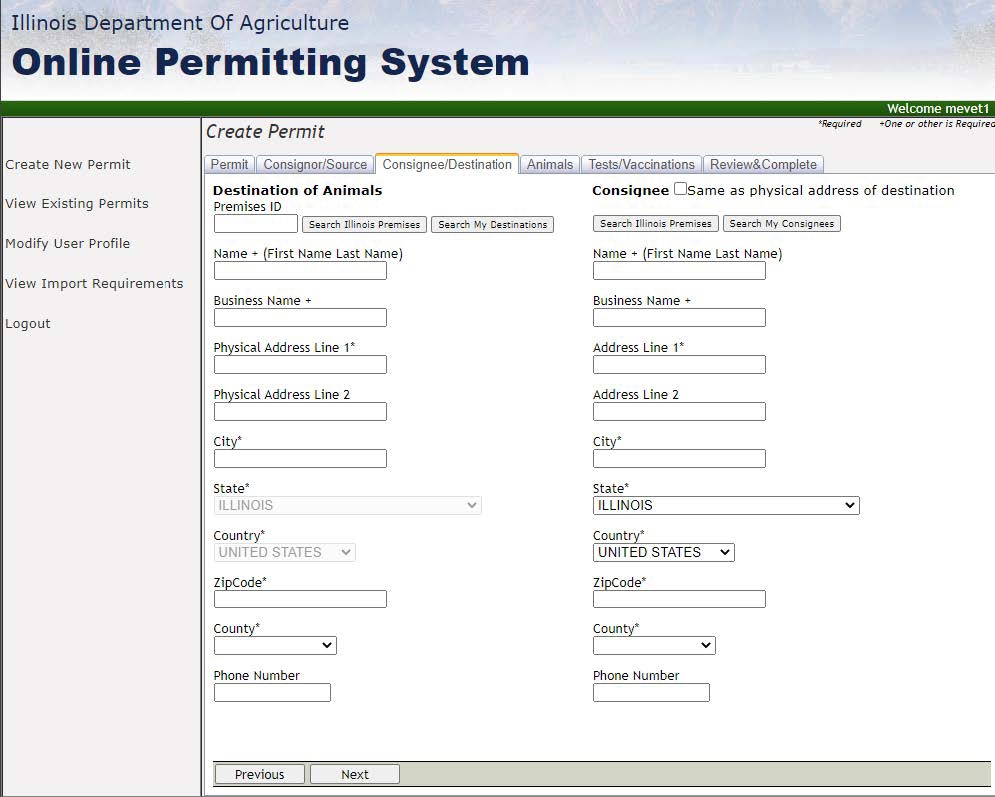Viewport: 995px width, 797px height.
Task: Click the 'Welcome mevet1' text
Action: (937, 109)
